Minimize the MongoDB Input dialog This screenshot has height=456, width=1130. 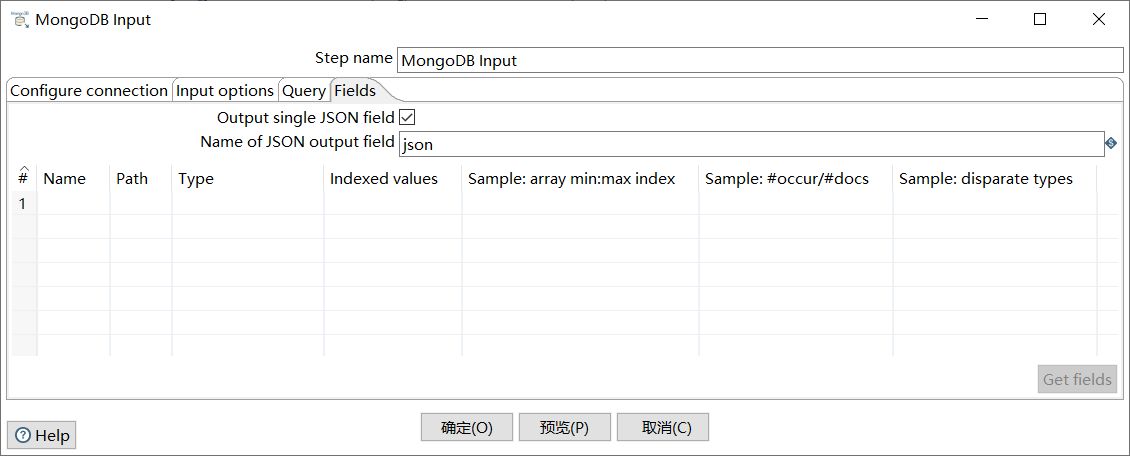[981, 20]
